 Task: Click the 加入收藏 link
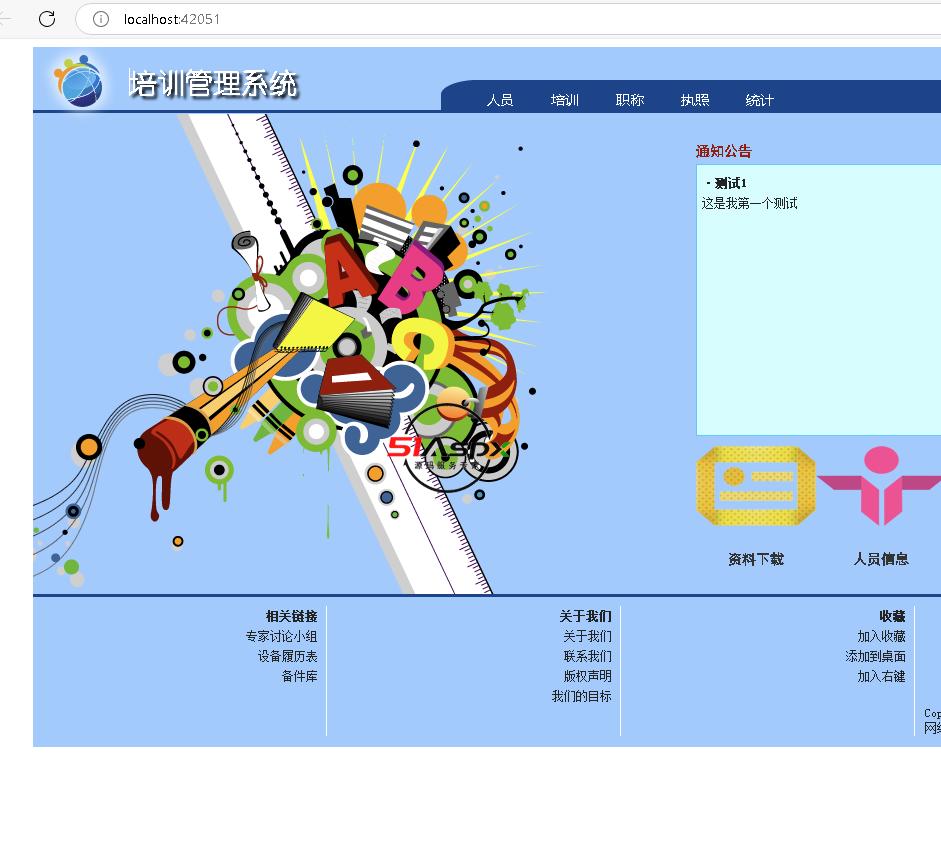pos(881,636)
